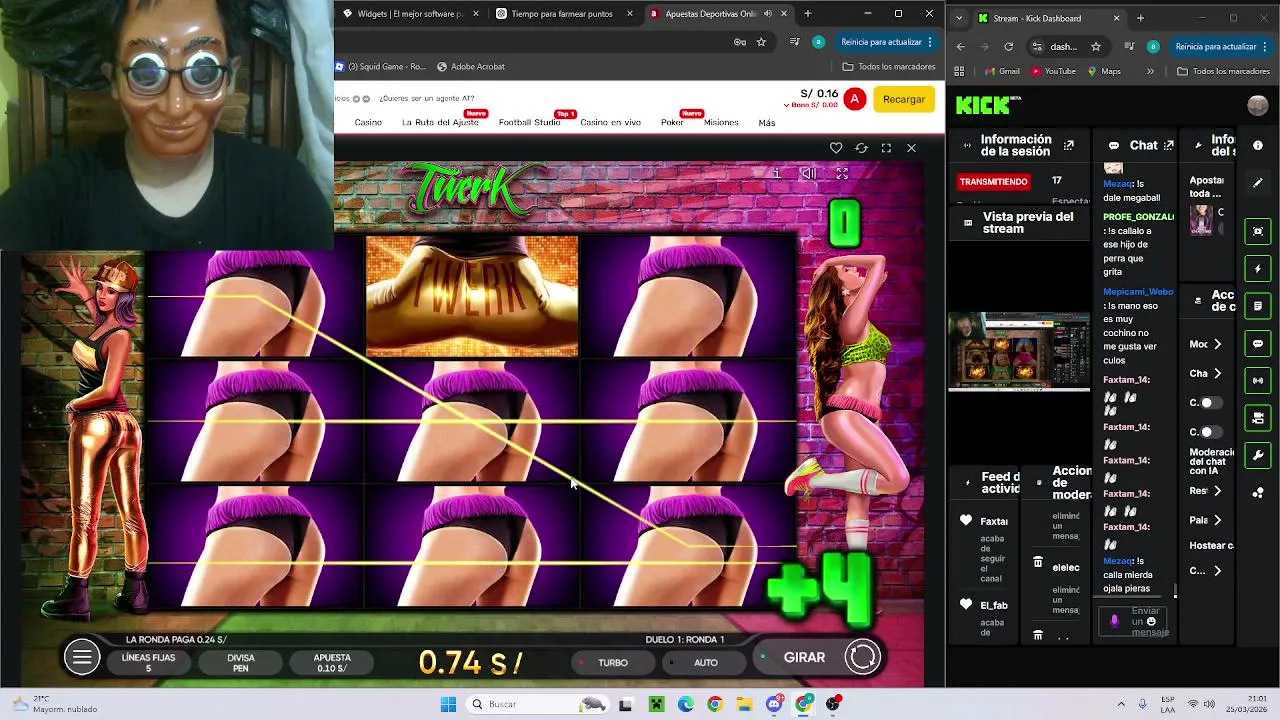Bookmark this page with the star icon

tap(761, 42)
